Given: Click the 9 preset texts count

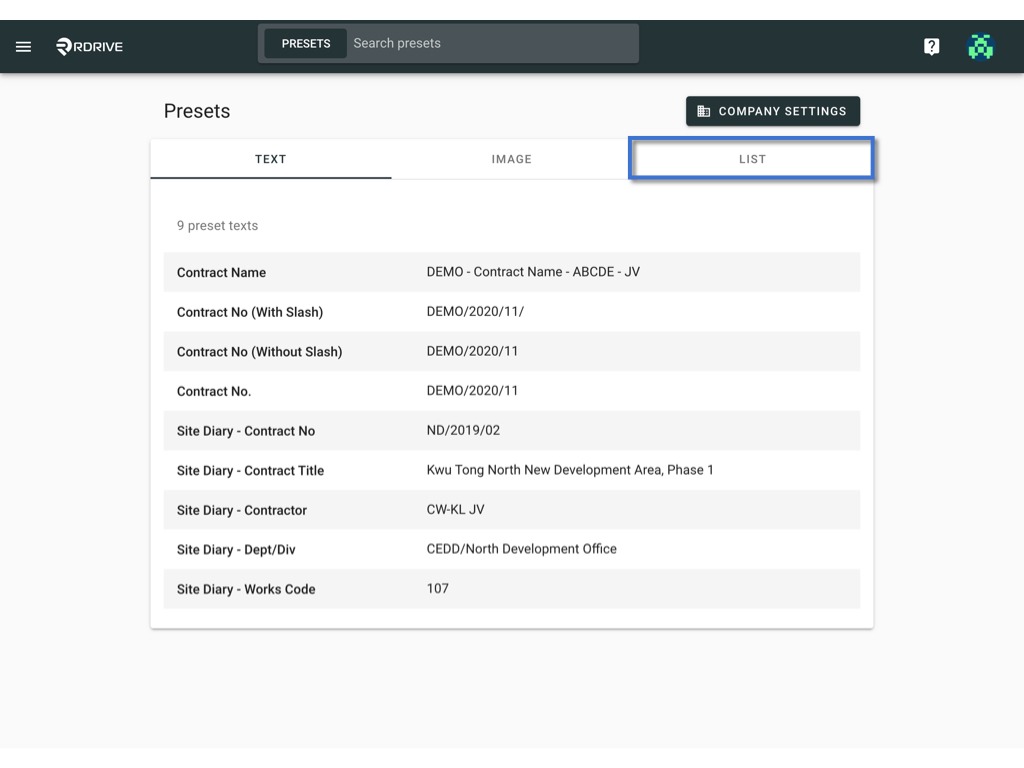Looking at the screenshot, I should 217,225.
